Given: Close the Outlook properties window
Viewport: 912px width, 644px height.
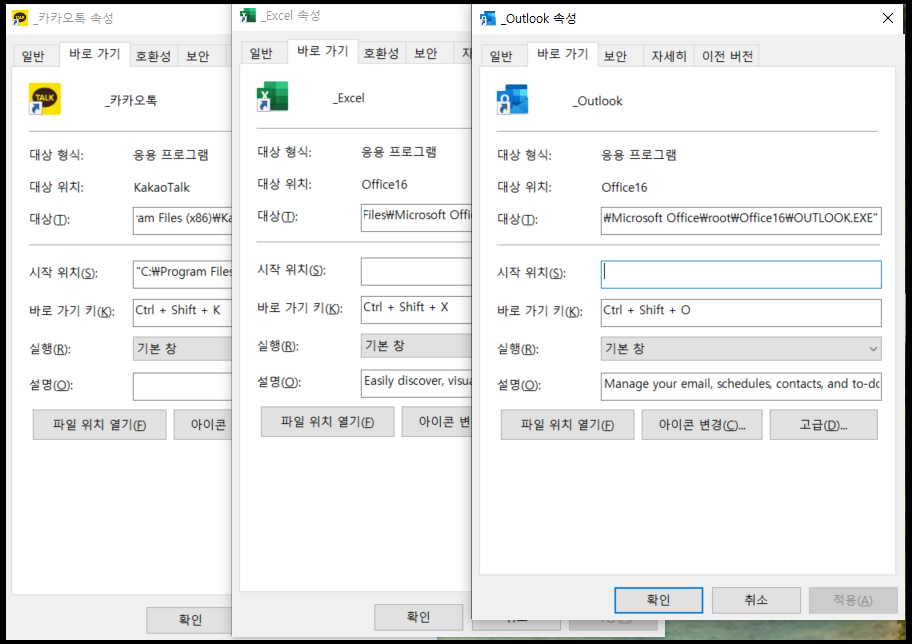Looking at the screenshot, I should pos(888,18).
